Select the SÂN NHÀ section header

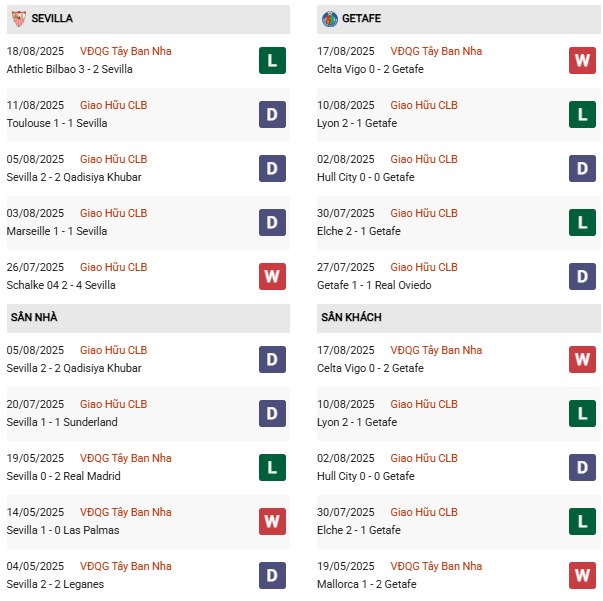148,318
